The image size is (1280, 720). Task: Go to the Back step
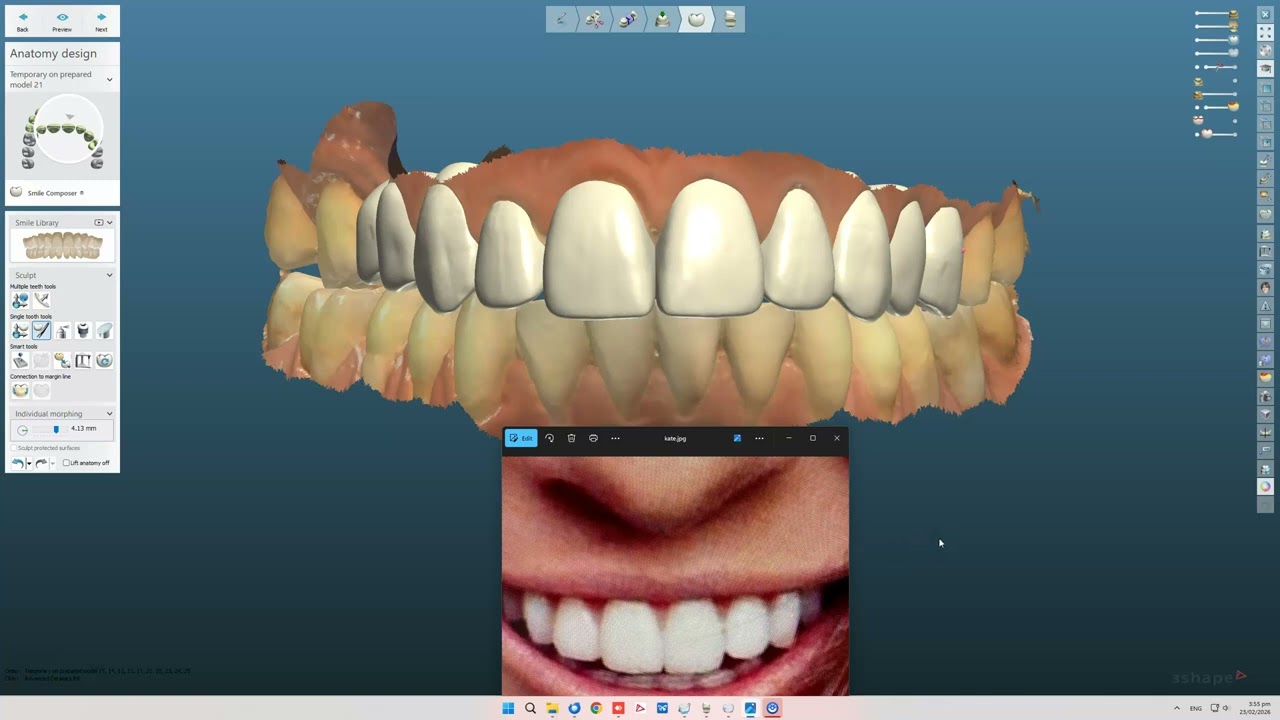click(x=23, y=21)
